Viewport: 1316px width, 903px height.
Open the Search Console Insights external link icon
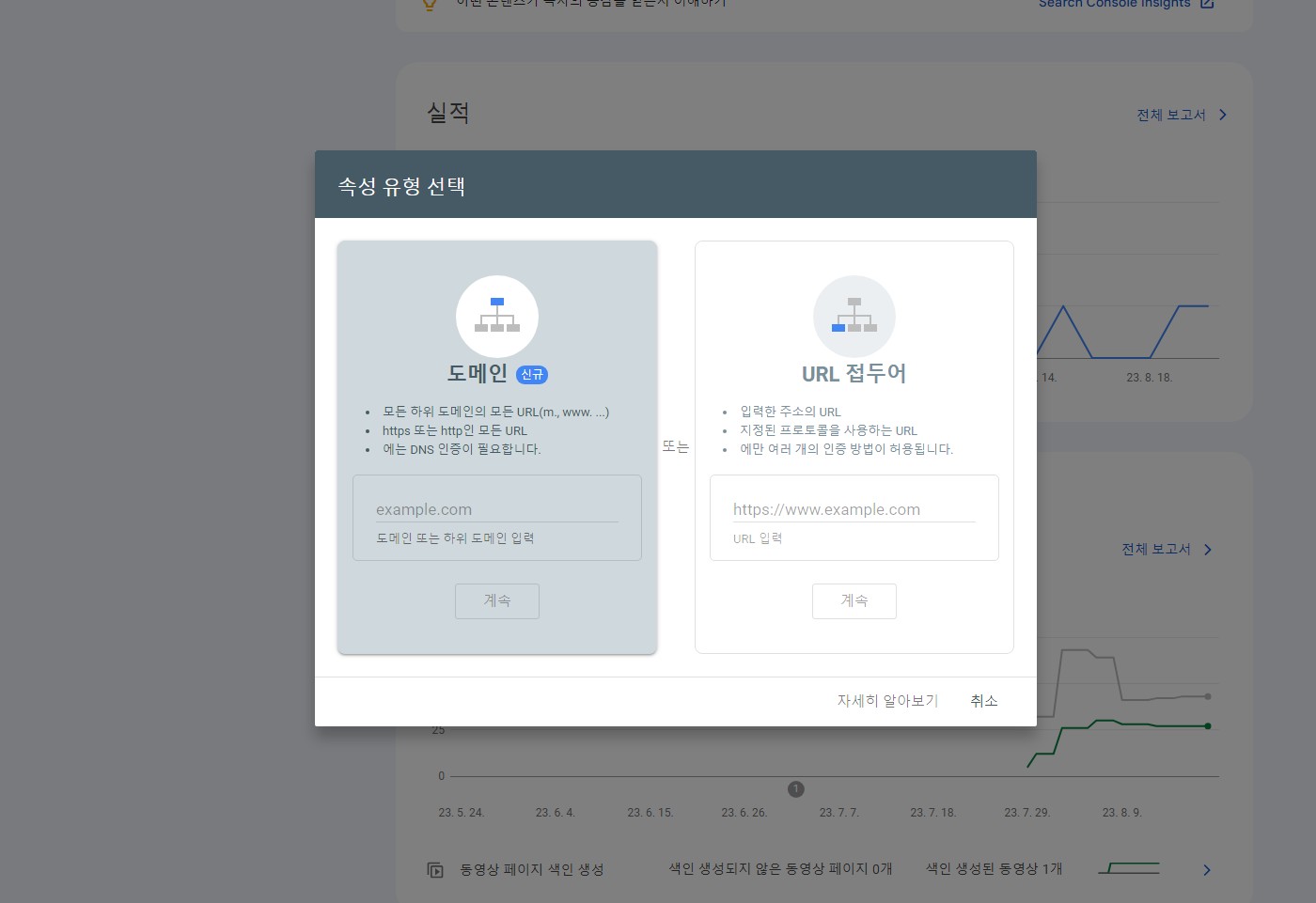point(1207,4)
